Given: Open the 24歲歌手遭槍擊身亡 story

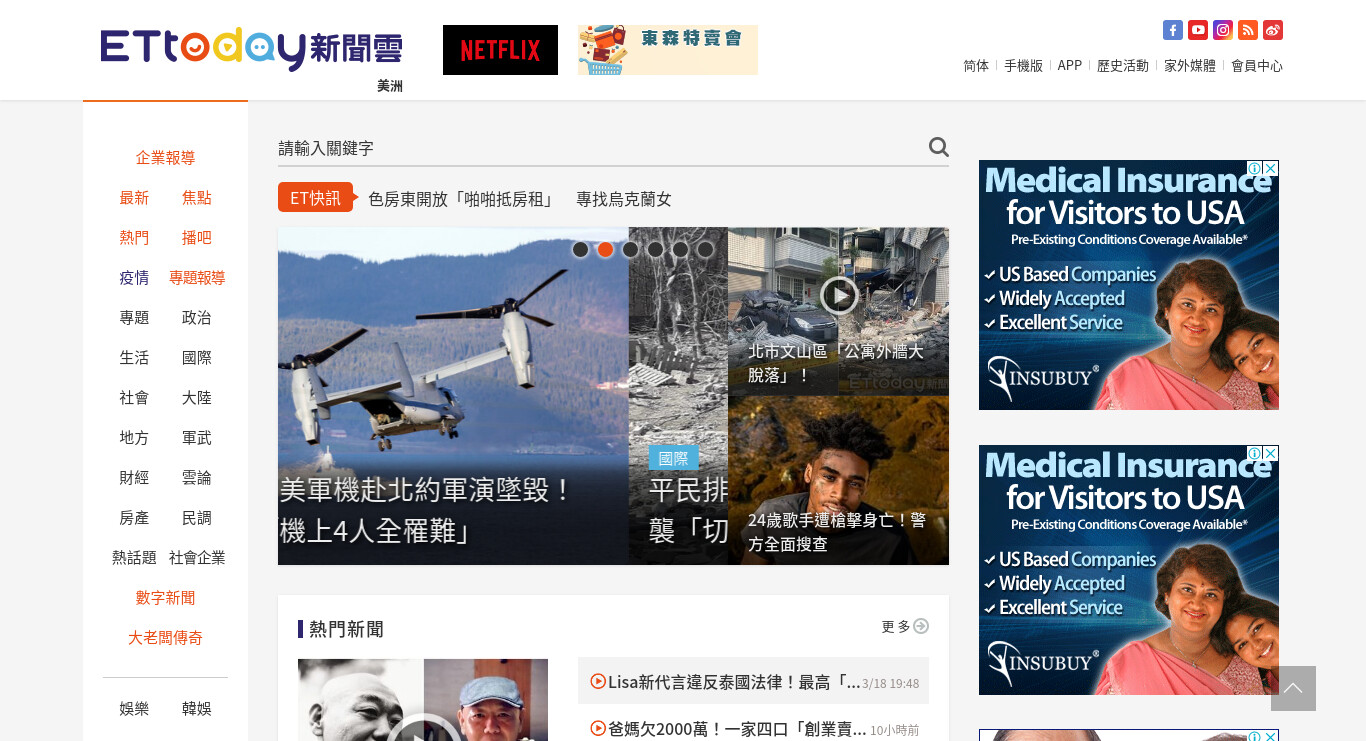Looking at the screenshot, I should click(838, 480).
